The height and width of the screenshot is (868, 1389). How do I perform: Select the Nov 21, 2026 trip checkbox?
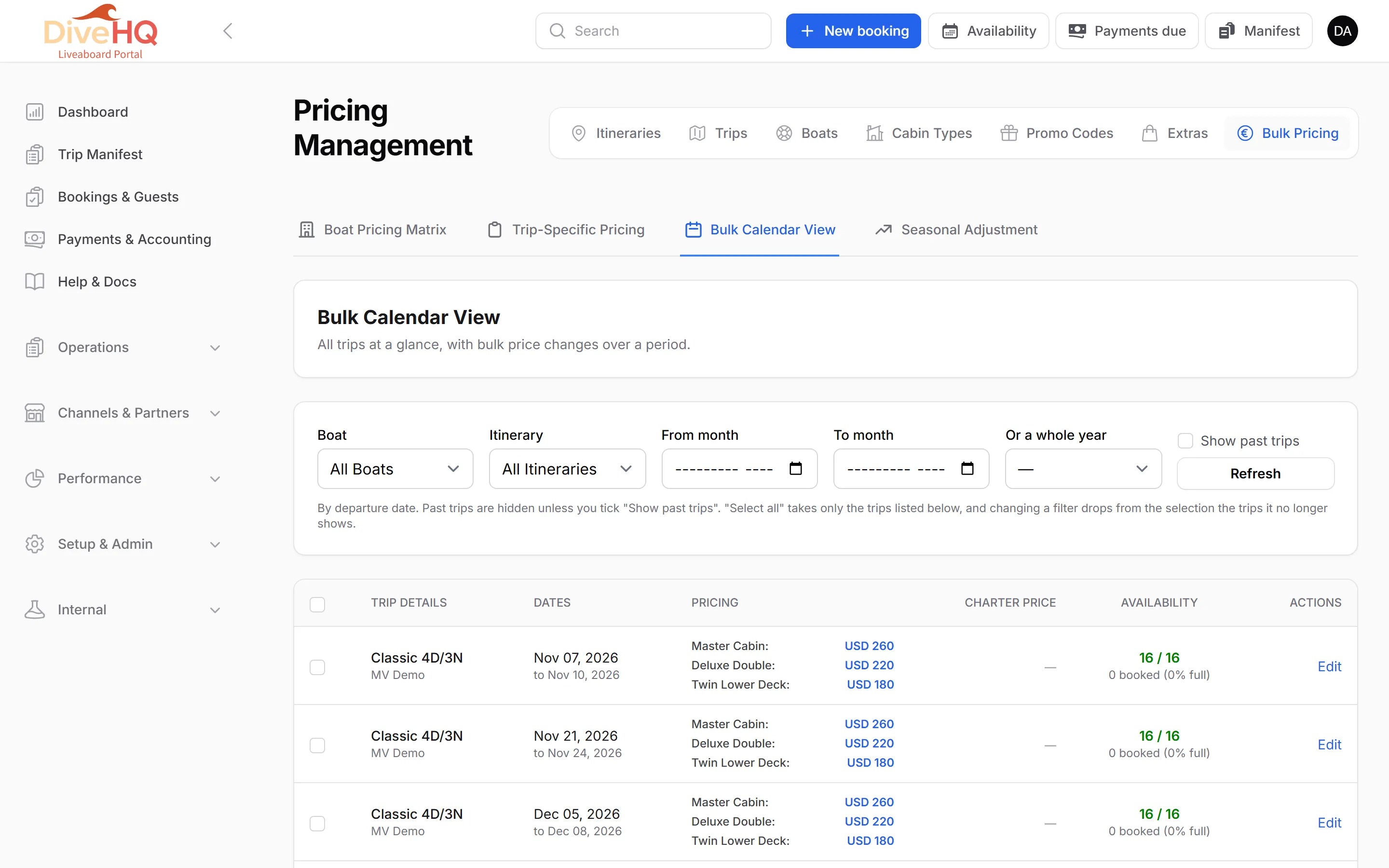[x=317, y=745]
